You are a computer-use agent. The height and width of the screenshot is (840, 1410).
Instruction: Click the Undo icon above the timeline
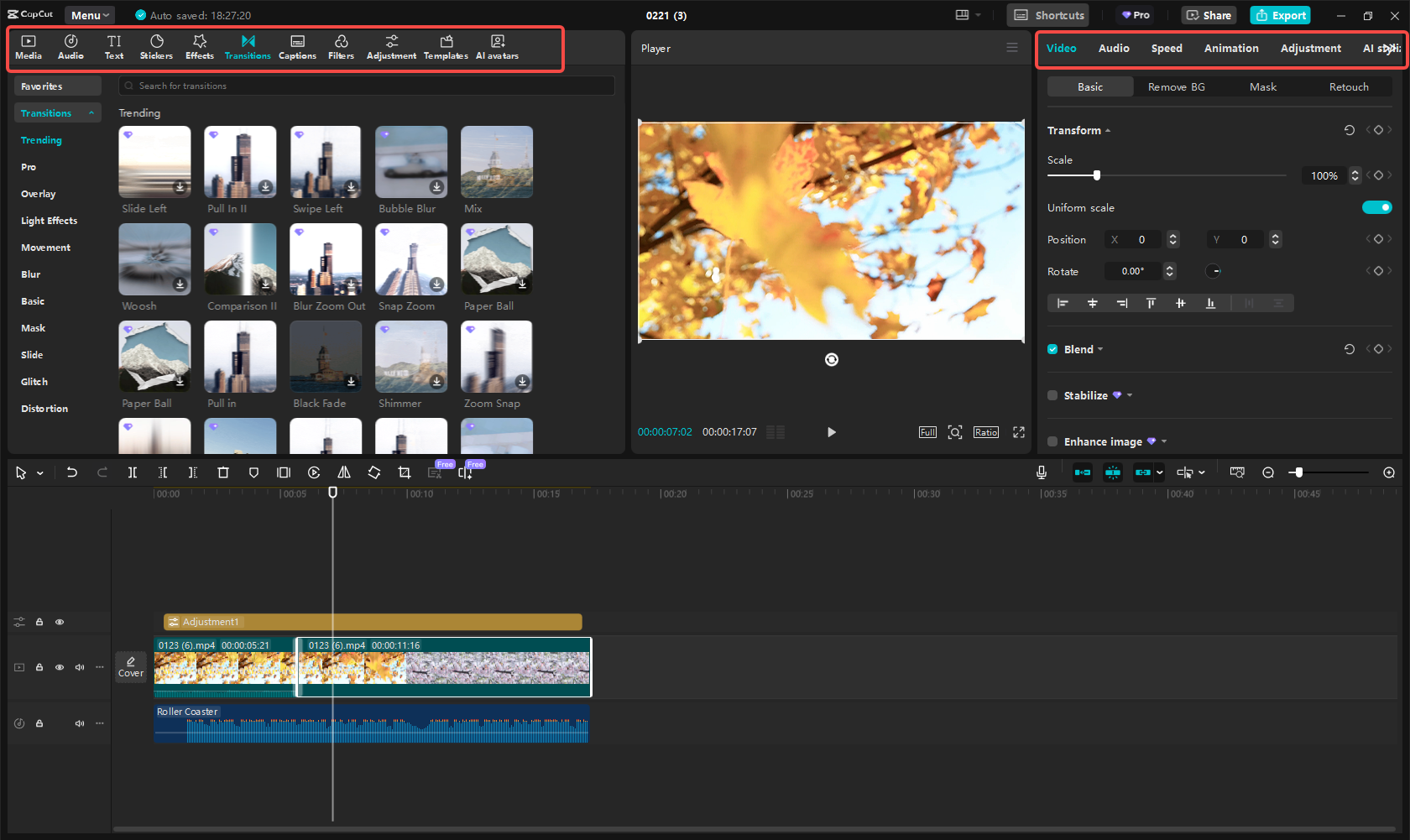[x=72, y=472]
